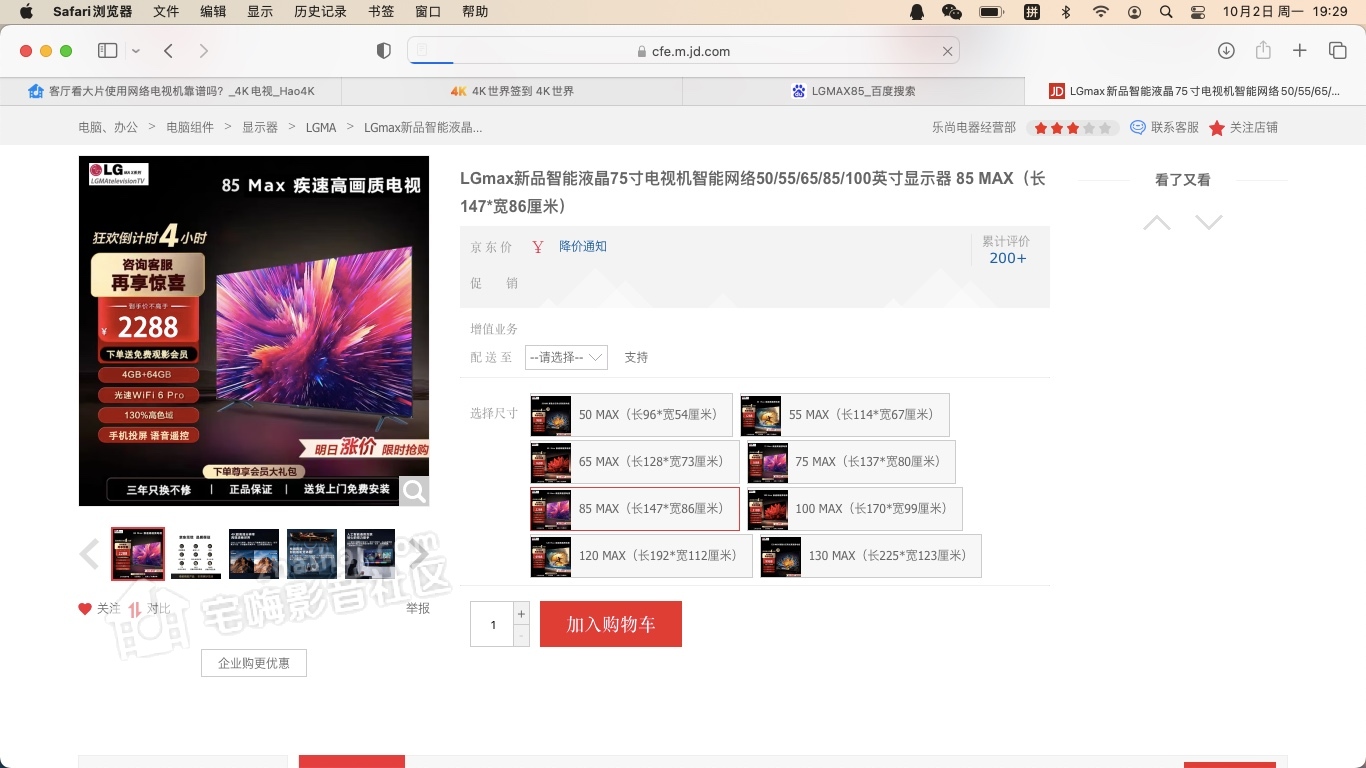Image resolution: width=1366 pixels, height=768 pixels.
Task: Show Safari downloads
Action: click(1226, 51)
